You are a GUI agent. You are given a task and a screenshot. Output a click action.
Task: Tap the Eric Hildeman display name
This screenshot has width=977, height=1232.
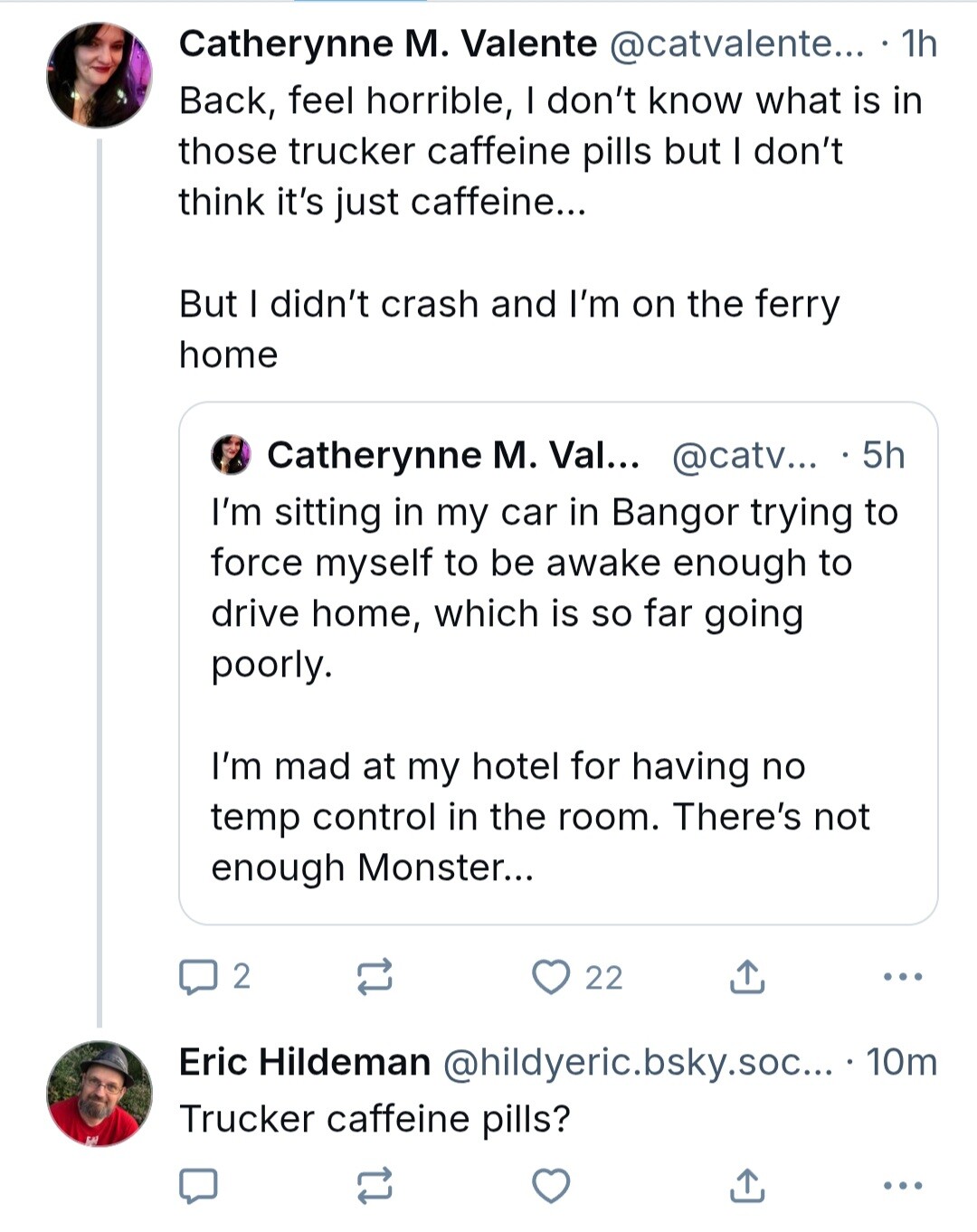click(x=305, y=1062)
